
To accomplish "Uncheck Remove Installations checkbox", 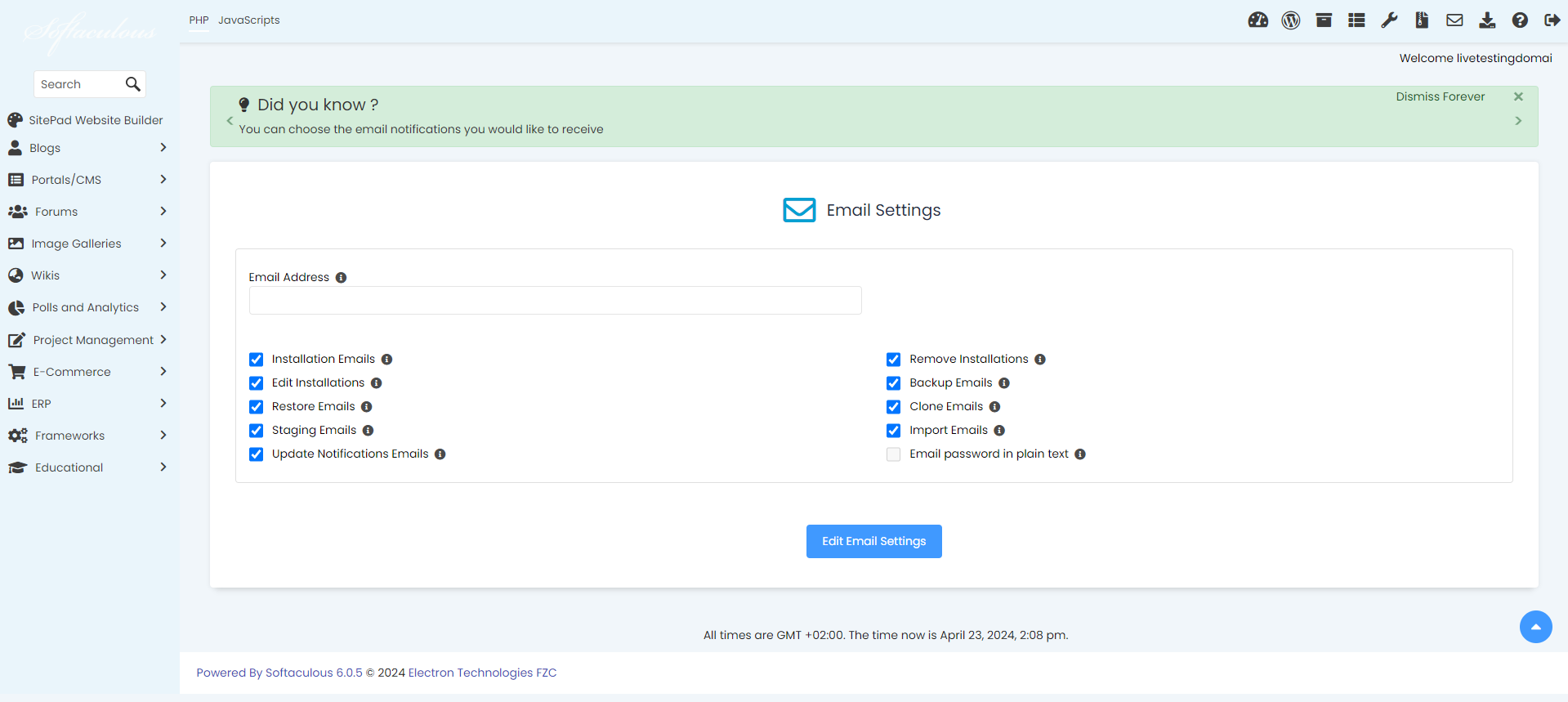I will 894,360.
